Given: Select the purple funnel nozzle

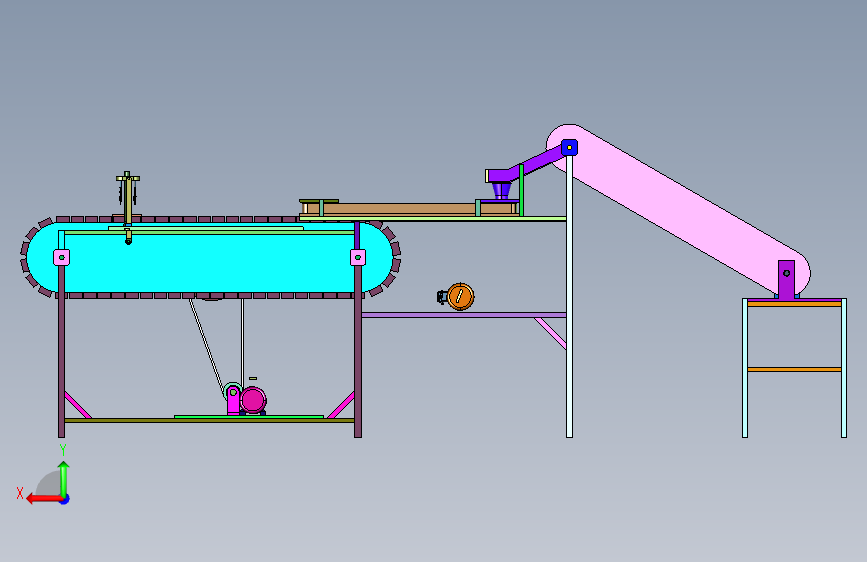Looking at the screenshot, I should point(500,191).
